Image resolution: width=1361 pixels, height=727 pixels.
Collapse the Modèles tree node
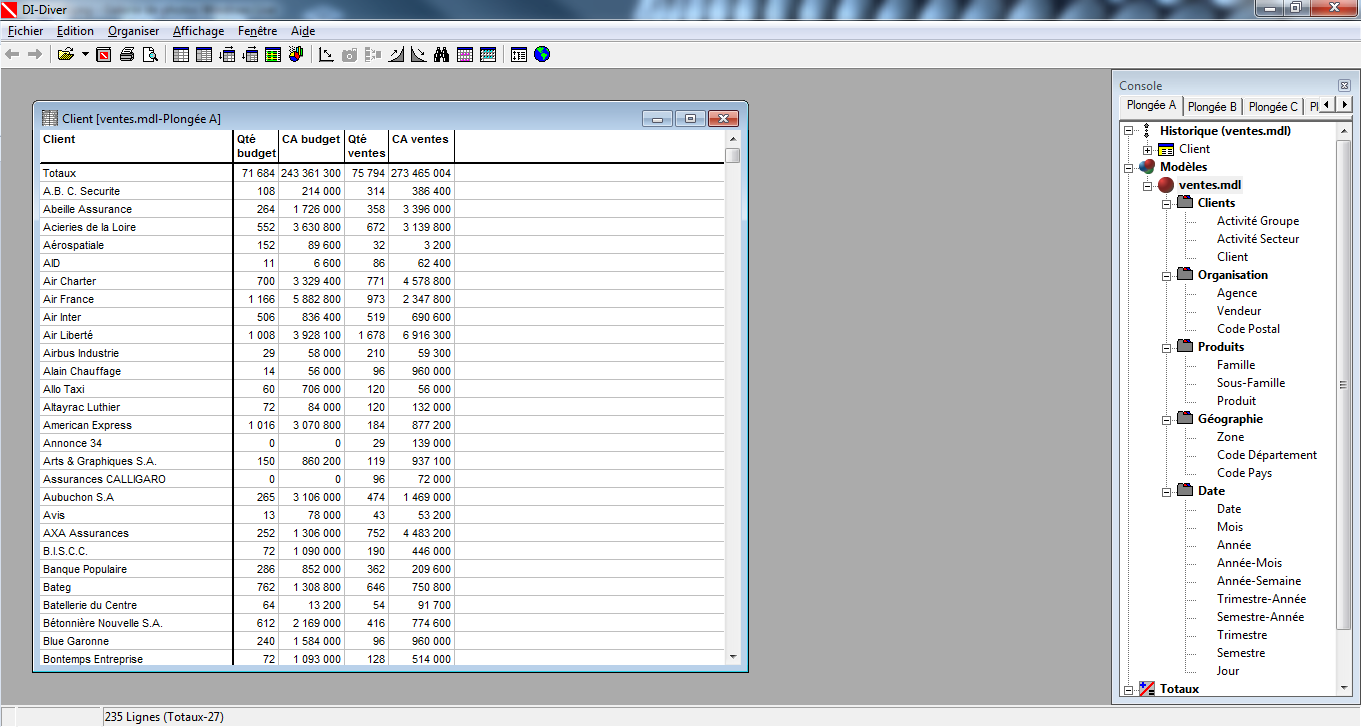pyautogui.click(x=1128, y=167)
